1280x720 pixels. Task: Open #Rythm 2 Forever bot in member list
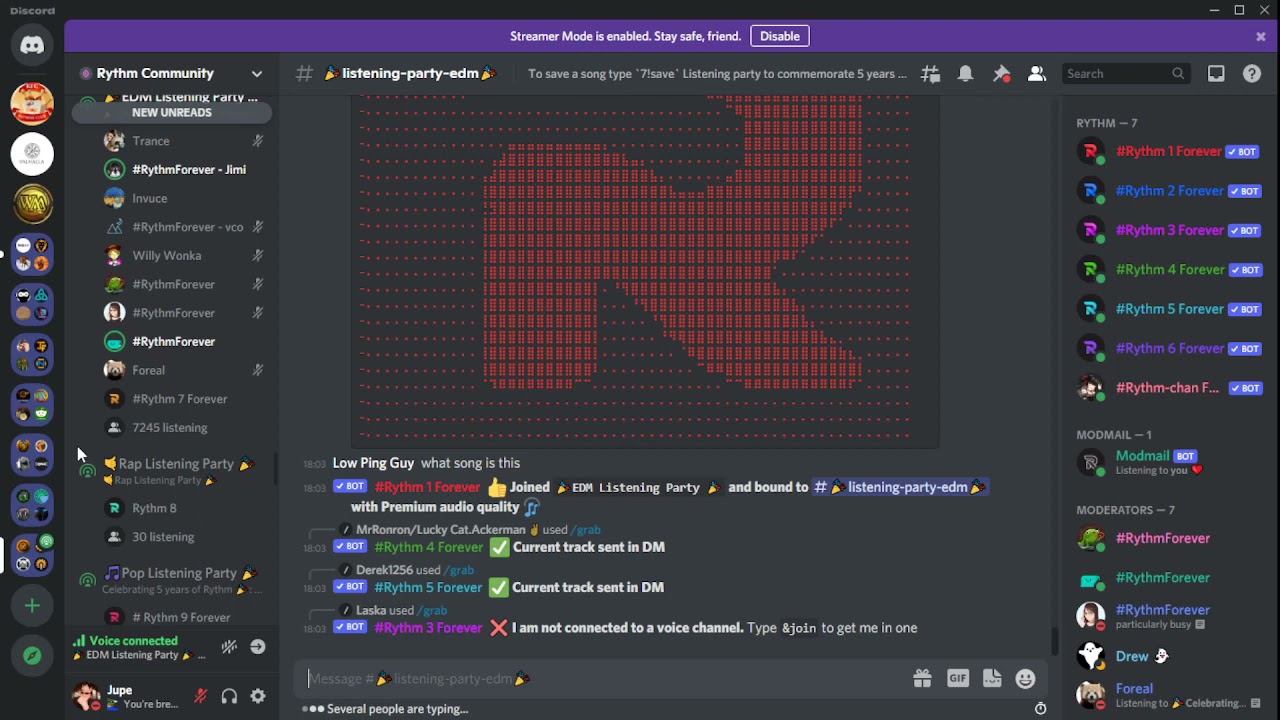[x=1168, y=191]
